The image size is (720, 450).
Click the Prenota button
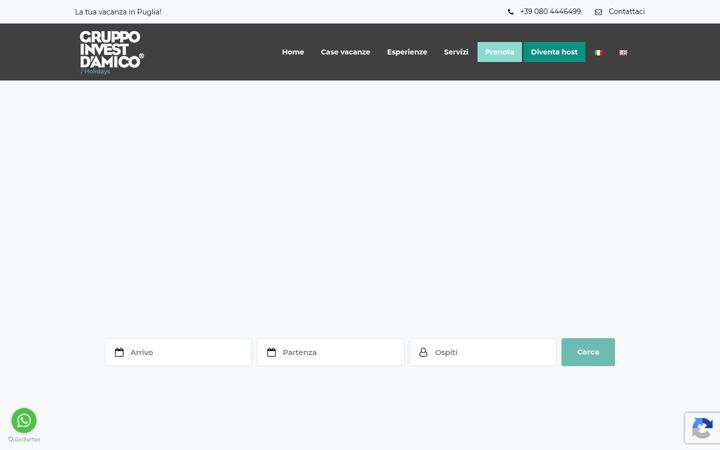500,52
